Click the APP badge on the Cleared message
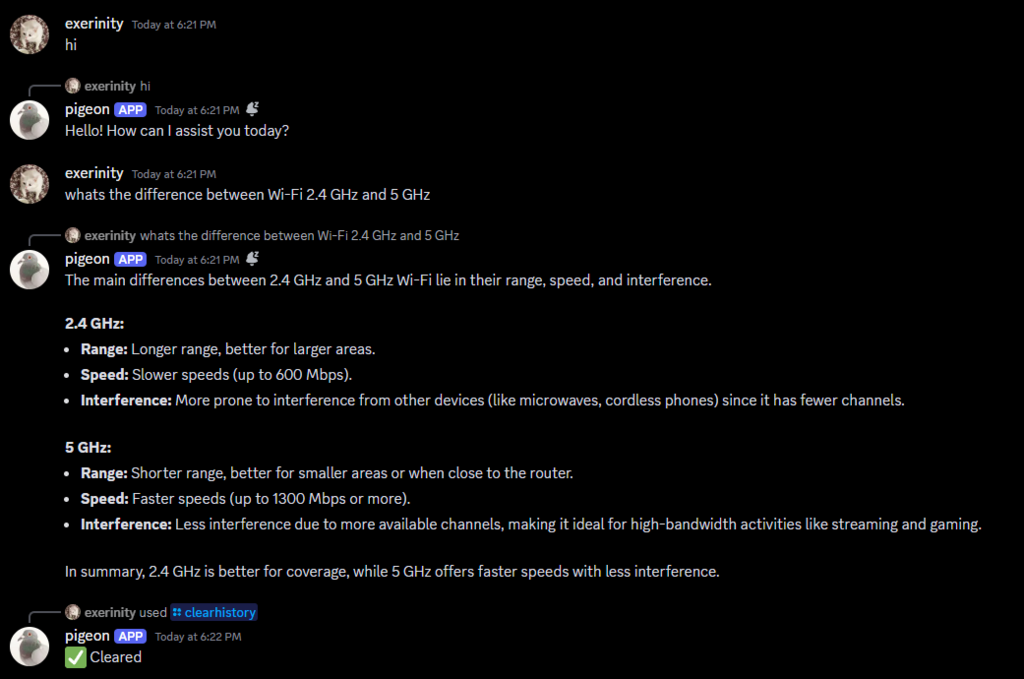The width and height of the screenshot is (1024, 679). click(131, 637)
